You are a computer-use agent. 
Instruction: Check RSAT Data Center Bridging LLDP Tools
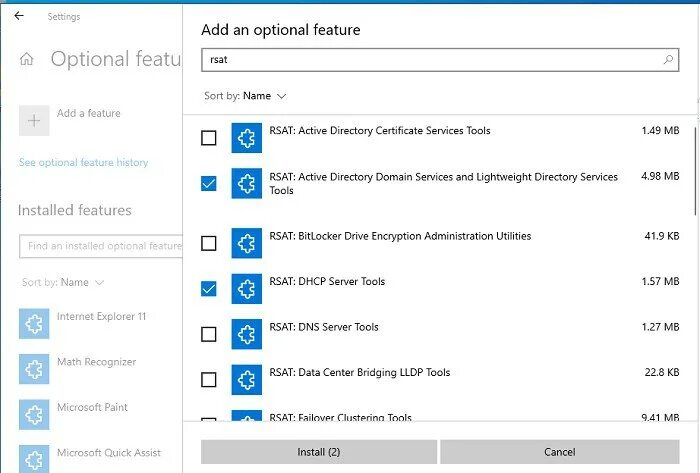(x=208, y=380)
